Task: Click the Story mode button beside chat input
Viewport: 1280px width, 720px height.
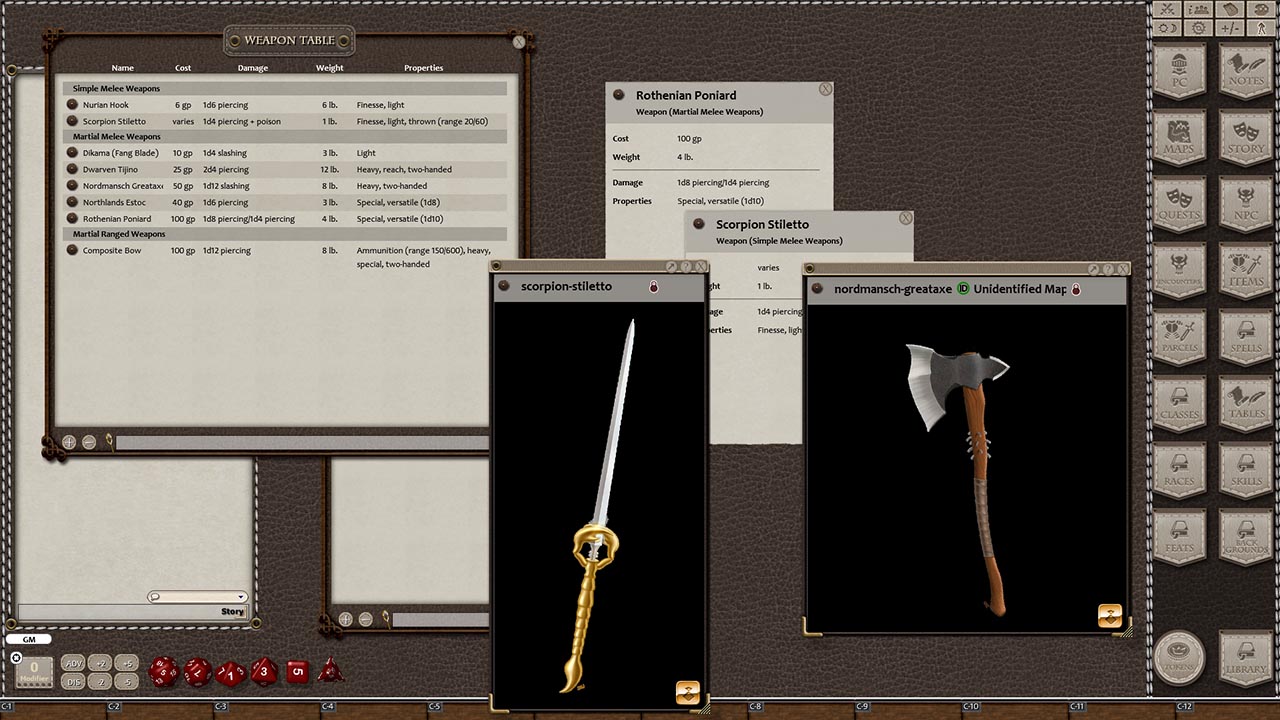Action: point(232,611)
